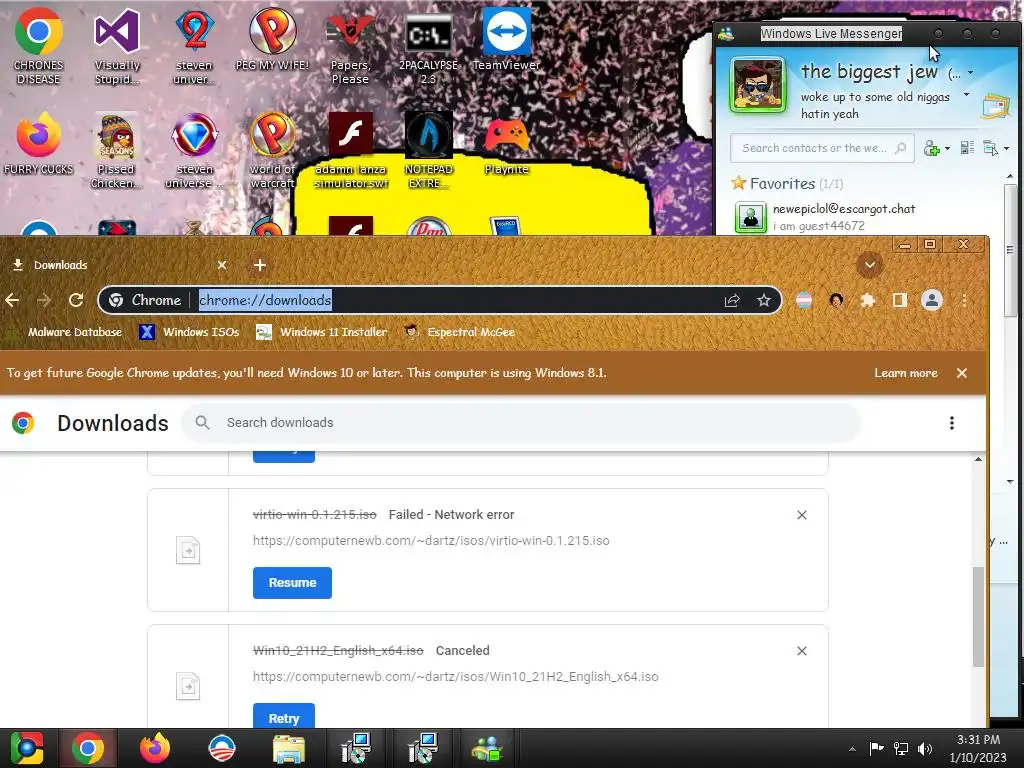Click the virtio-win-0.1.215.iso file name
The width and height of the screenshot is (1024, 768).
coord(315,515)
